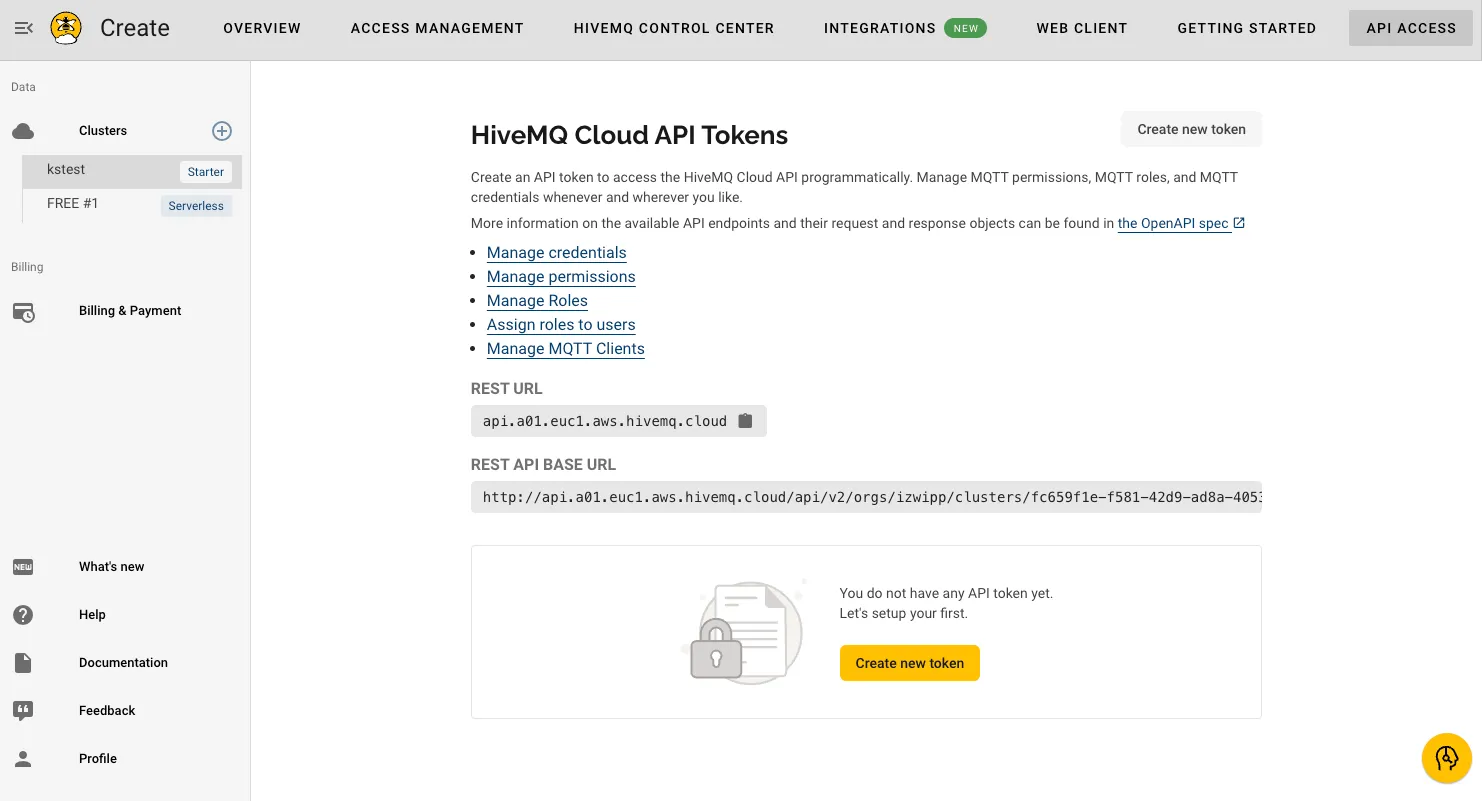Viewport: 1482px width, 801px height.
Task: Click the external link icon beside OpenAPI spec
Action: coord(1239,223)
